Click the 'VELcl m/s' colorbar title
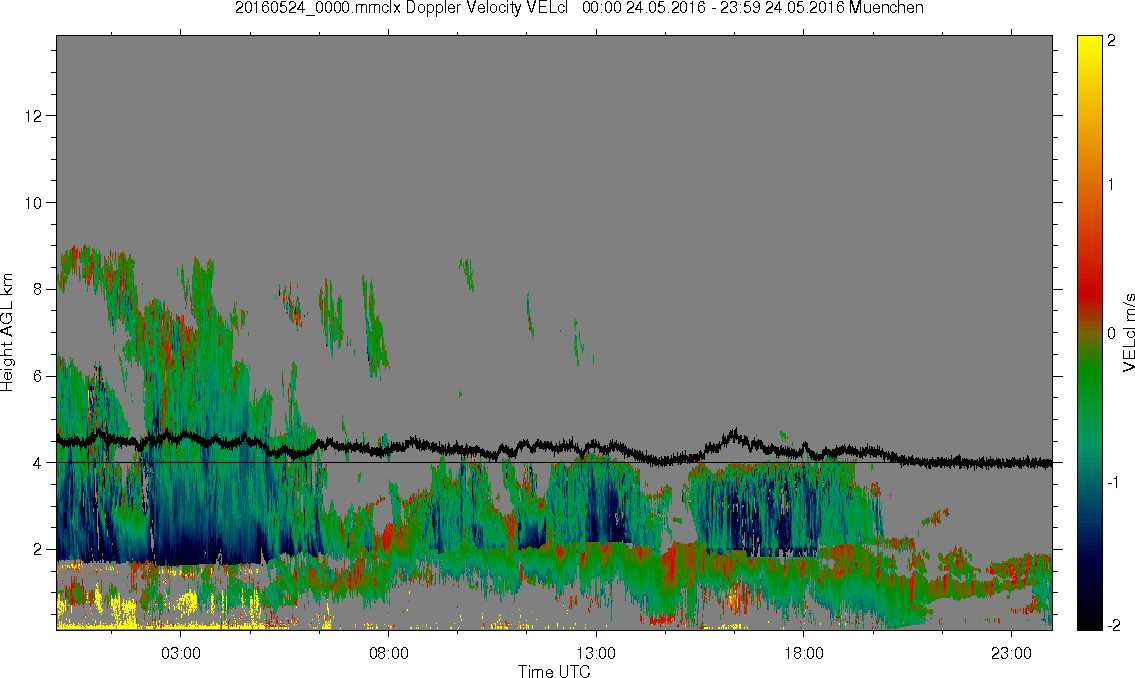1135x678 pixels. pyautogui.click(x=1128, y=332)
